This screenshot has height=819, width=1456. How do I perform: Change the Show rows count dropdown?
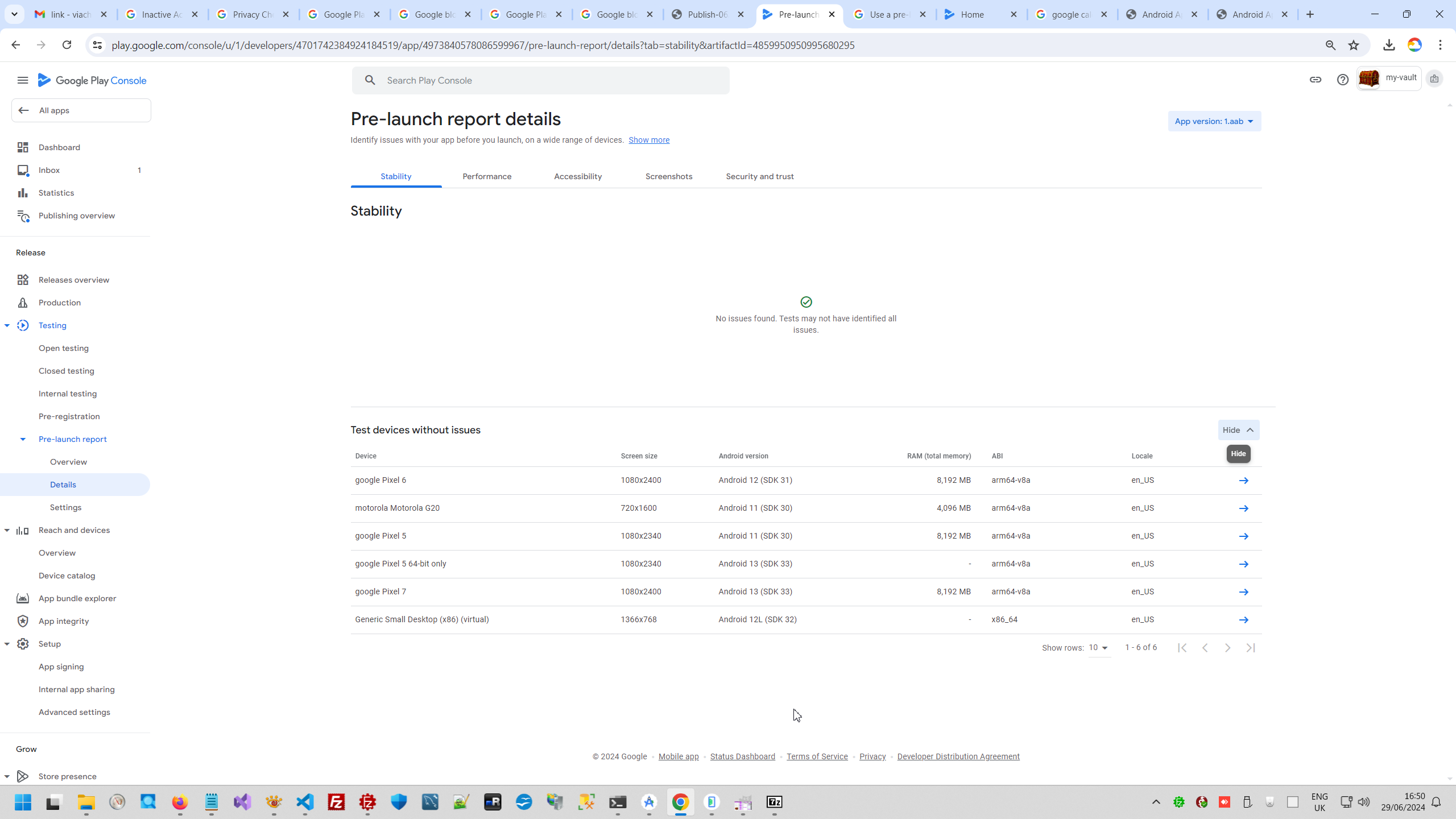coord(1098,648)
